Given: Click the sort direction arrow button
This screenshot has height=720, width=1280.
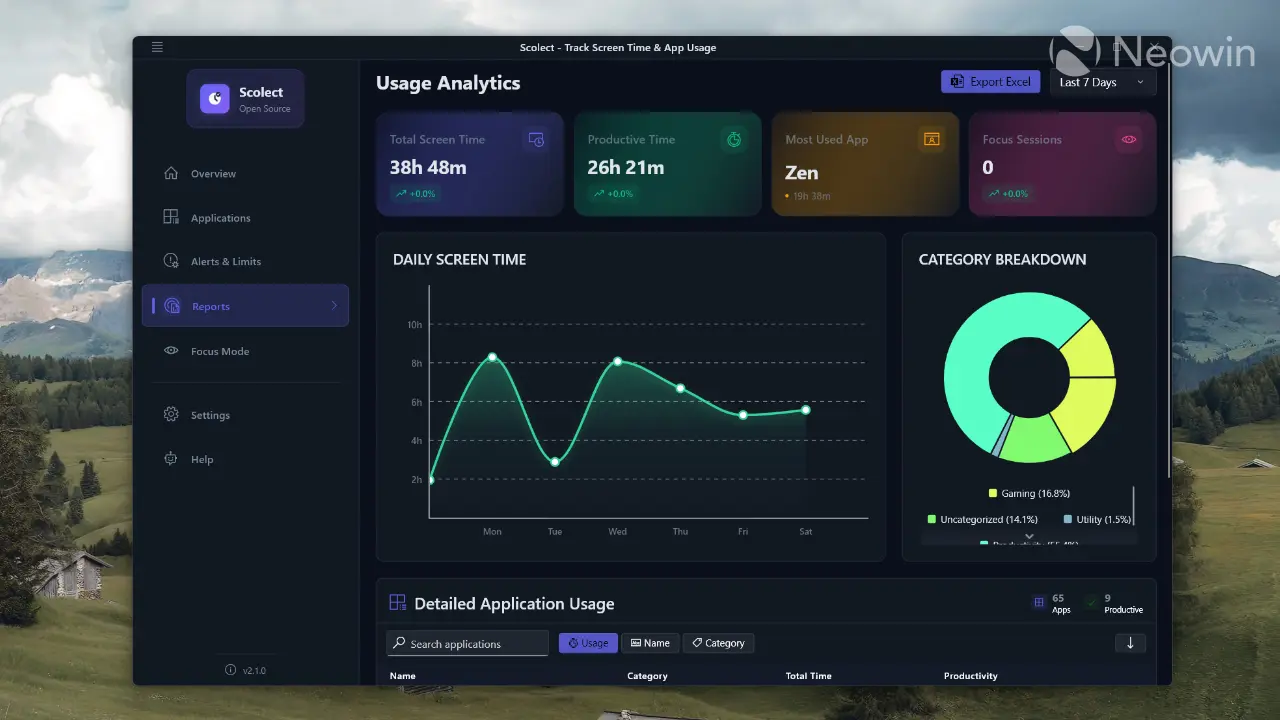Looking at the screenshot, I should [x=1130, y=643].
